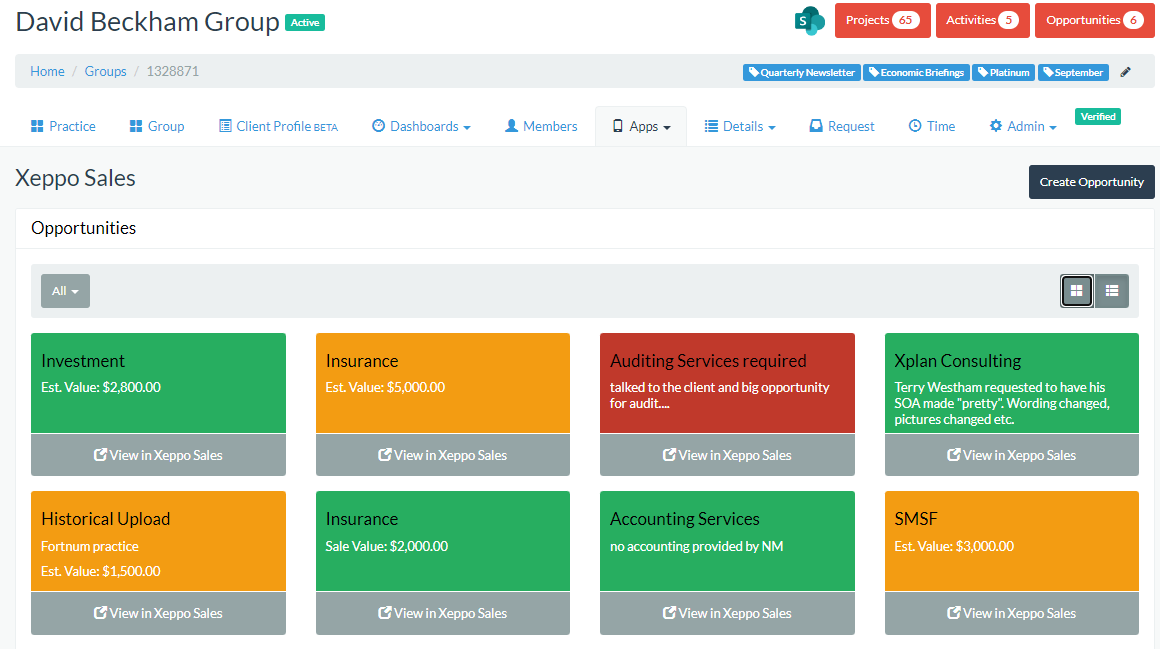
Task: Switch to grid card view
Action: [1076, 291]
